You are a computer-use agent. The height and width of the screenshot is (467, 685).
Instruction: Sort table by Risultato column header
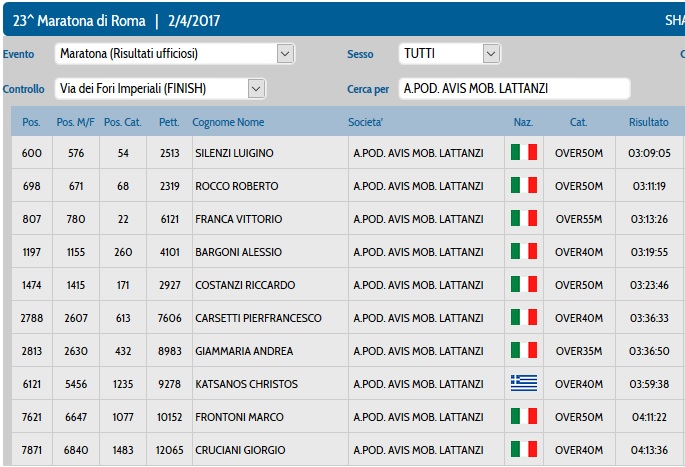coord(648,122)
